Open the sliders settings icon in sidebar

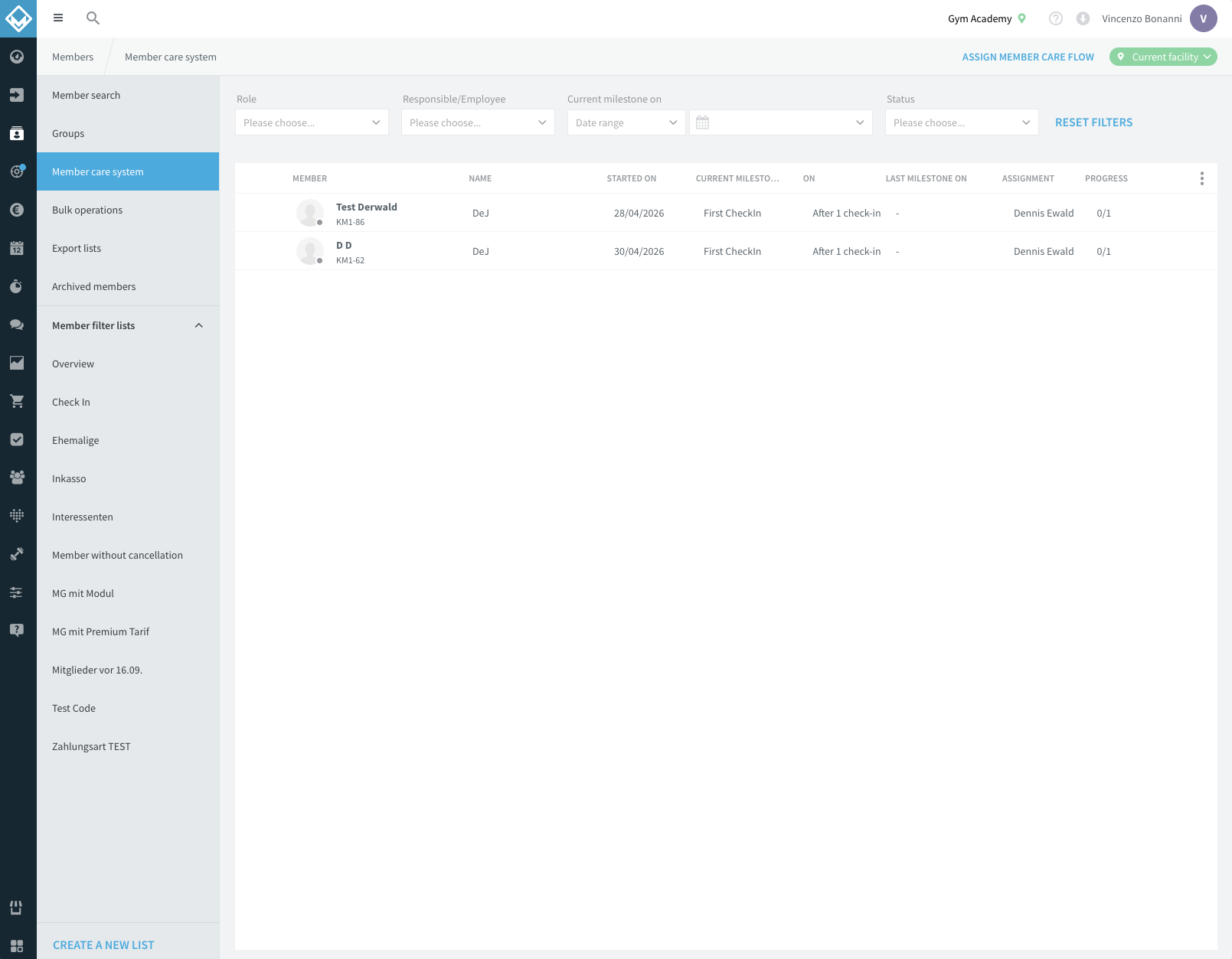(17, 592)
